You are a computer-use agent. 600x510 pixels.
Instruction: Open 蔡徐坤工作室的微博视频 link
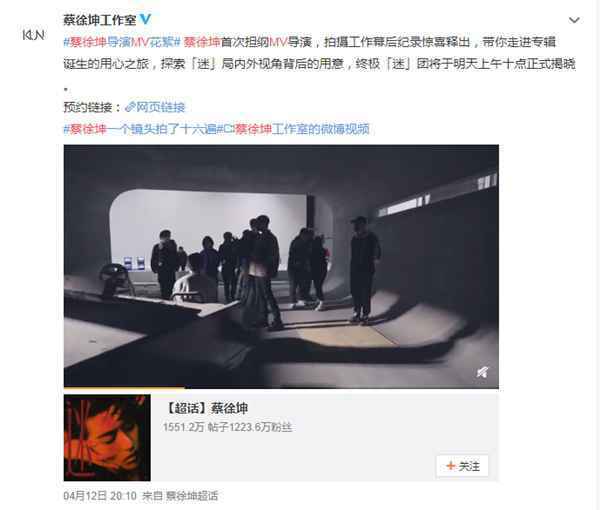[x=302, y=129]
